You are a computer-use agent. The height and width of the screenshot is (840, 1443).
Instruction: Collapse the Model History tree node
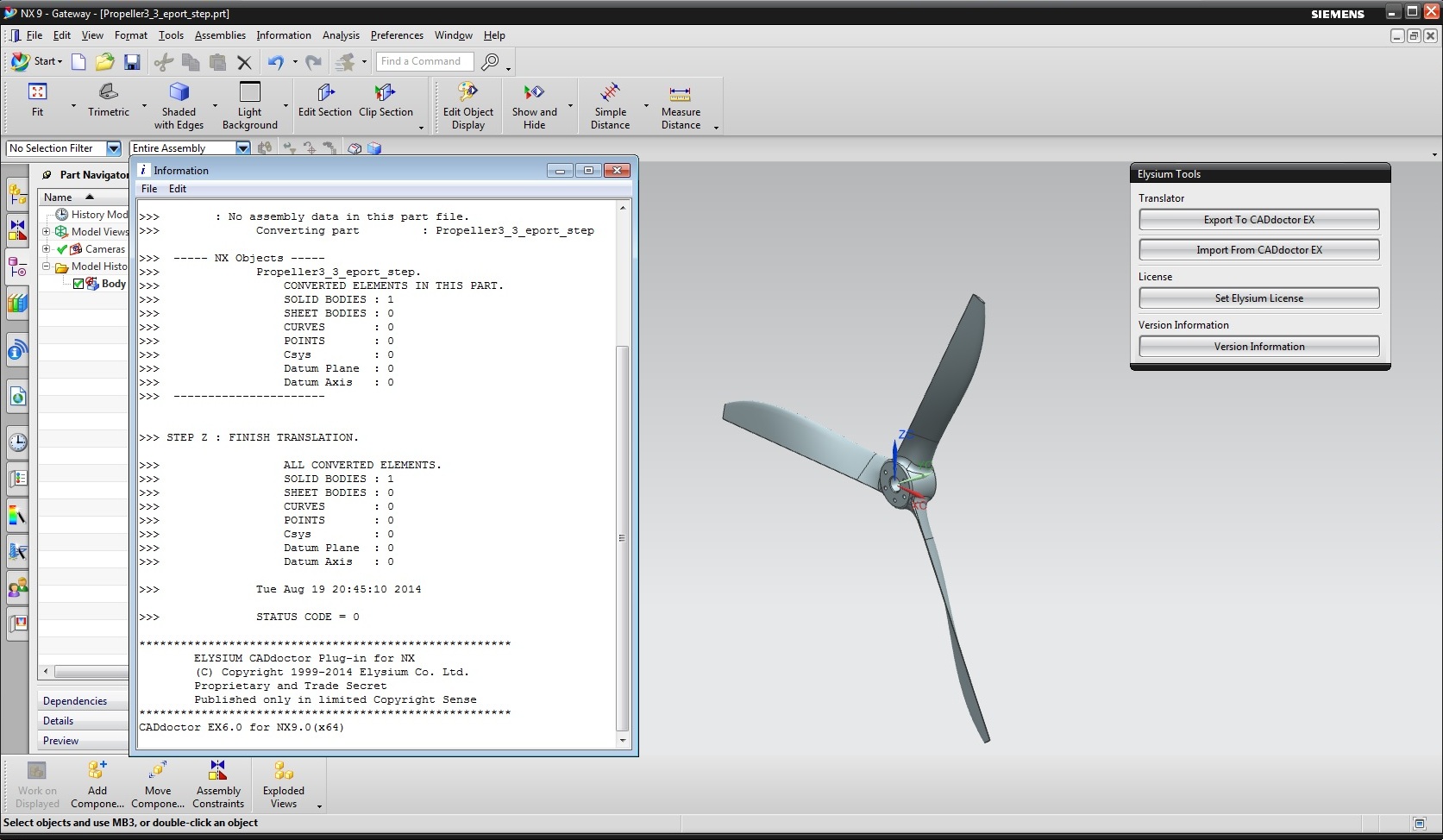click(47, 266)
